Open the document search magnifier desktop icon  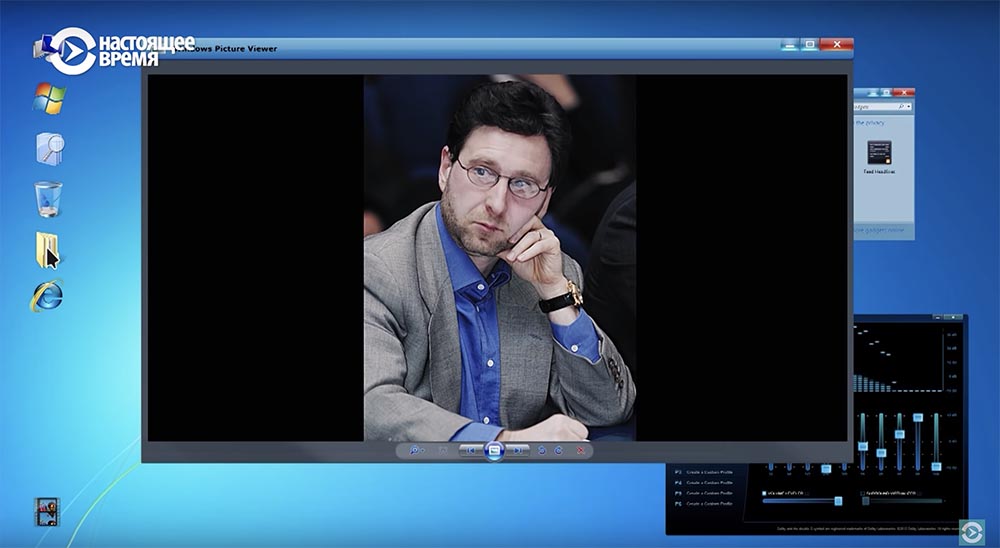pos(50,149)
